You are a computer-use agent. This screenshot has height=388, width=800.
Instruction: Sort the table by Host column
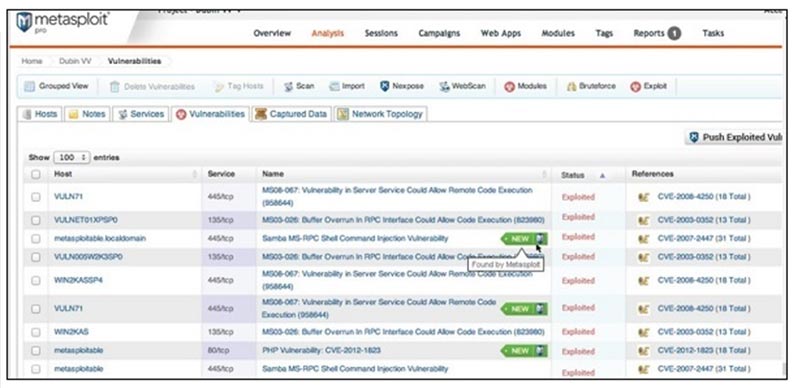(63, 174)
